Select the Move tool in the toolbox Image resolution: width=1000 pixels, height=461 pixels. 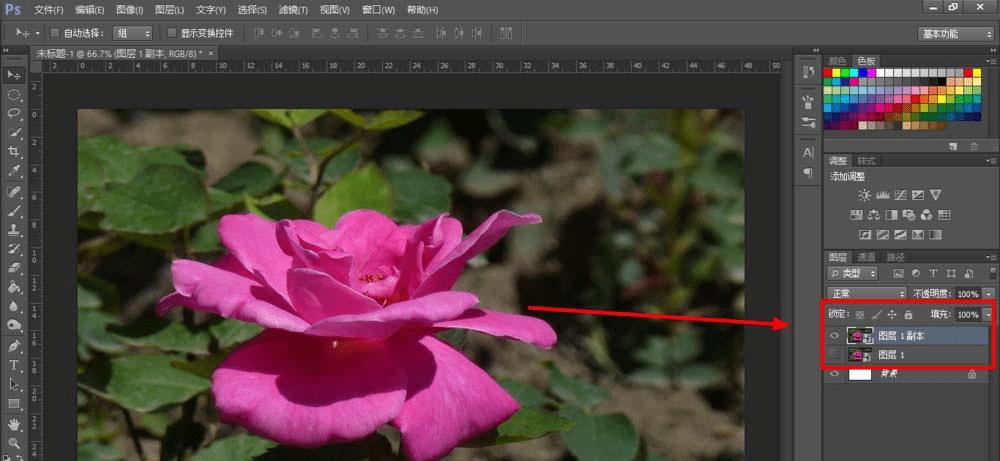[x=14, y=75]
